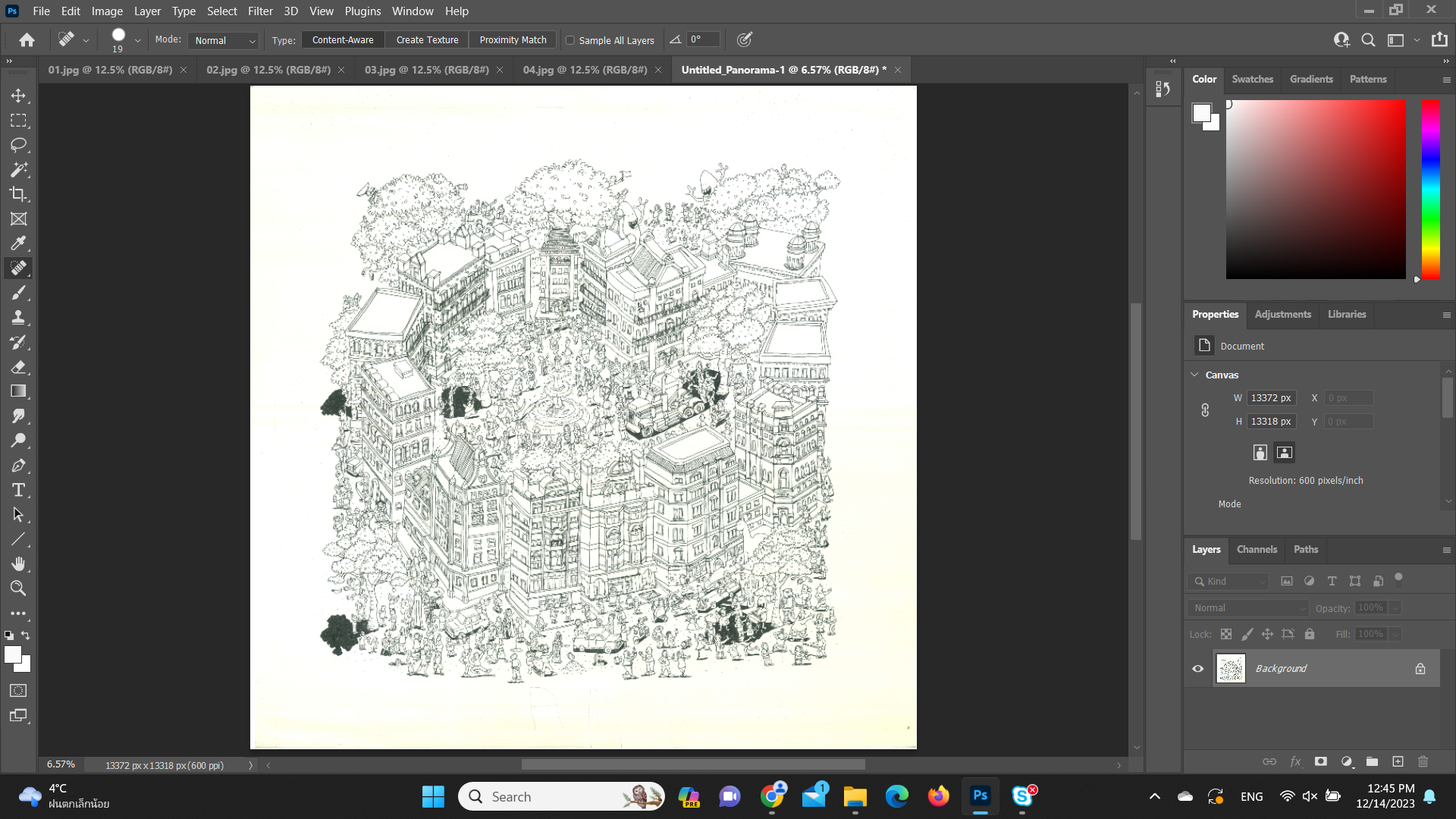Select the Magic Wand tool
This screenshot has width=1456, height=819.
coord(18,169)
